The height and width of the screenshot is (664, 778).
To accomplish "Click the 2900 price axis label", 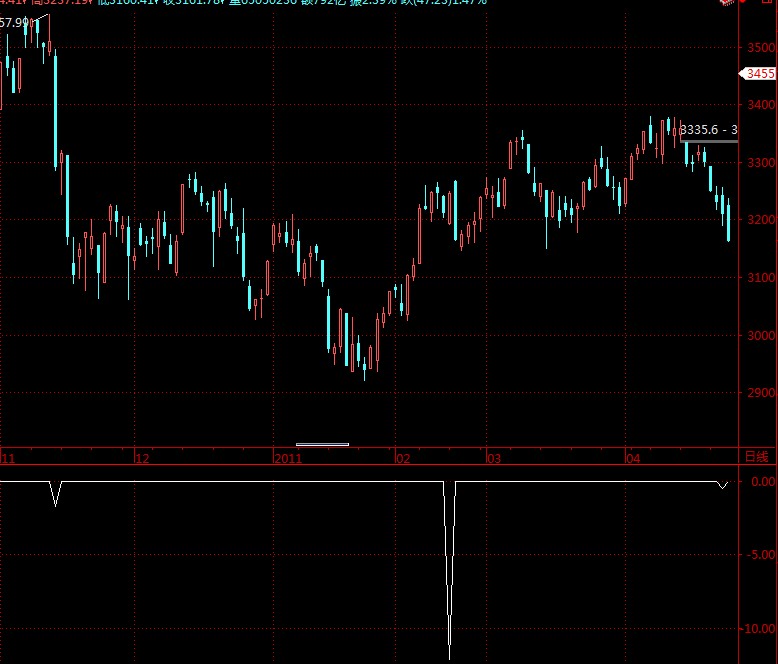I will click(x=761, y=393).
